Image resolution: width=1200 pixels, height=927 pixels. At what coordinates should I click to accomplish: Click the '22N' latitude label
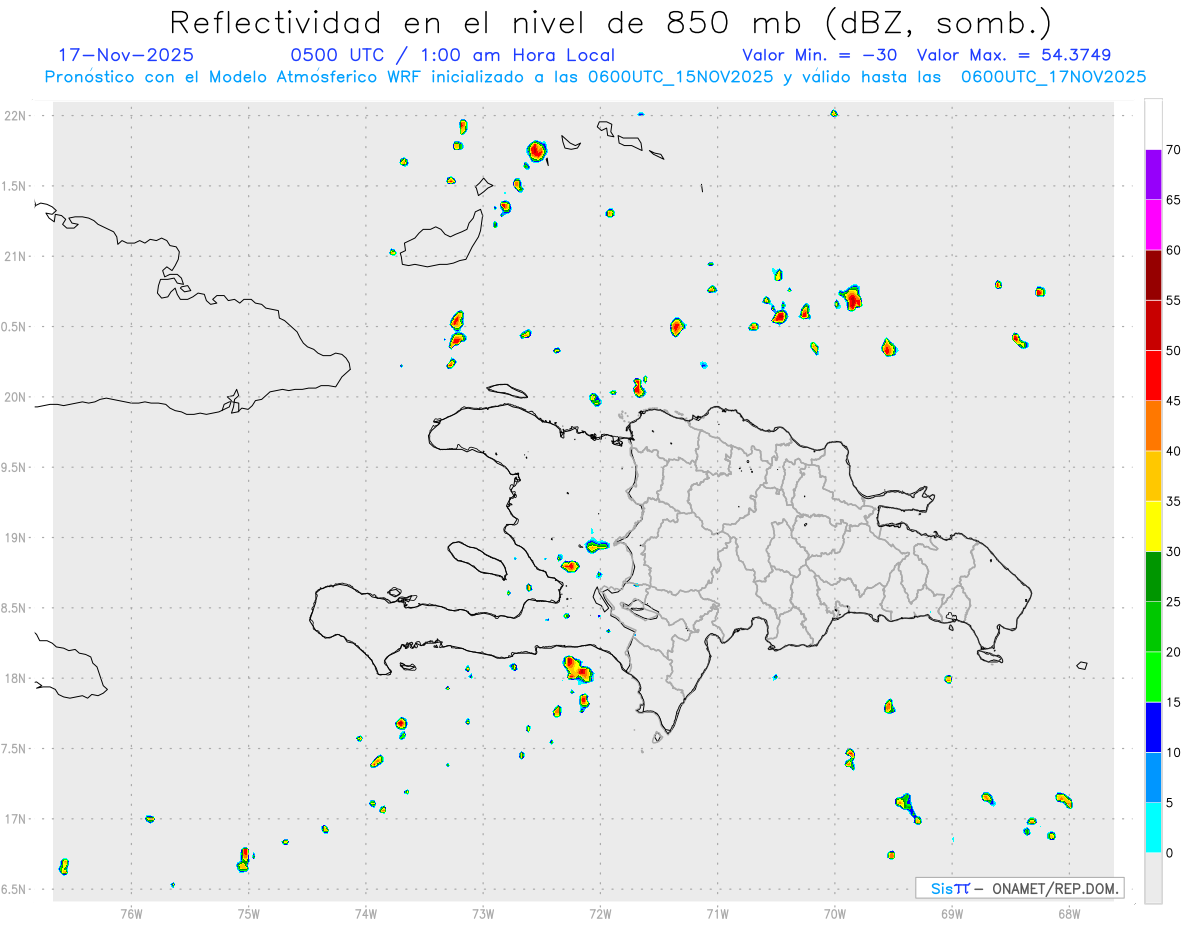click(x=16, y=116)
